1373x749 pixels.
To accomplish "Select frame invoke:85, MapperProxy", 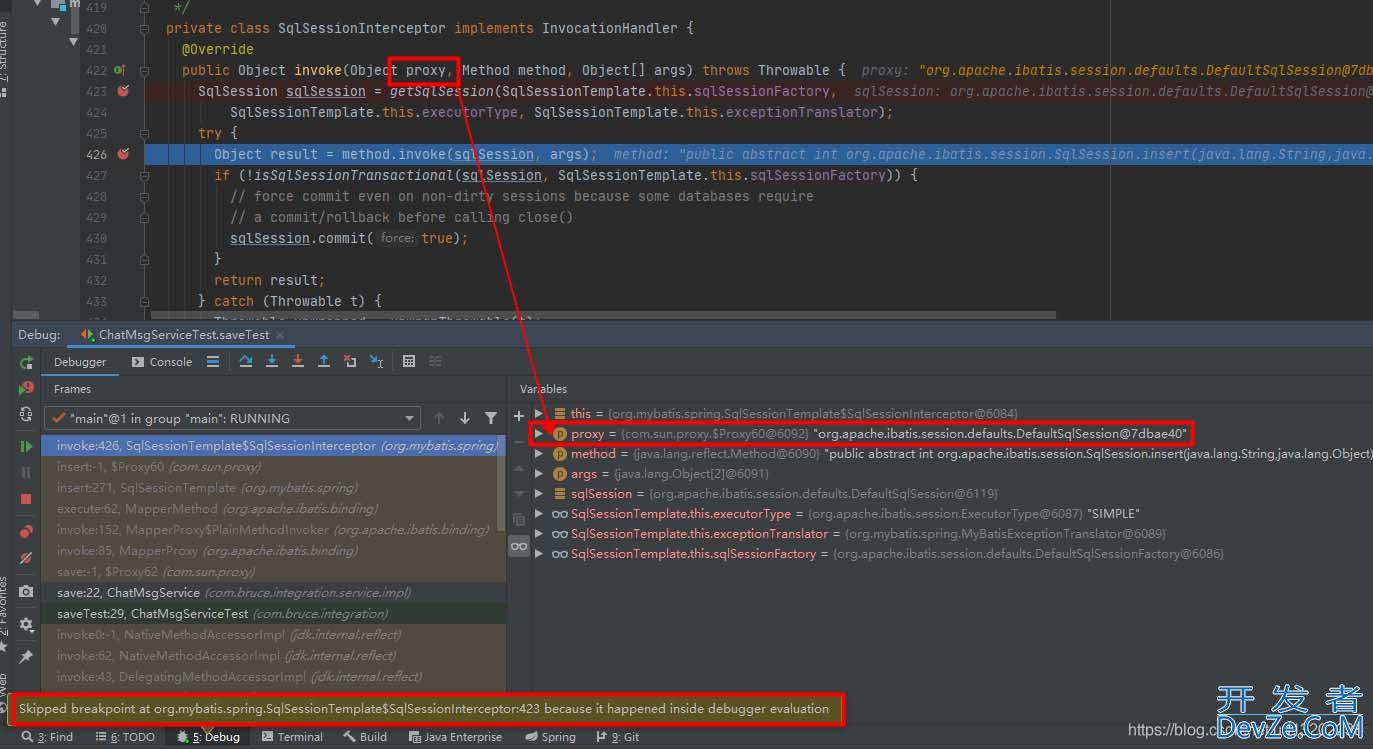I will [x=273, y=551].
